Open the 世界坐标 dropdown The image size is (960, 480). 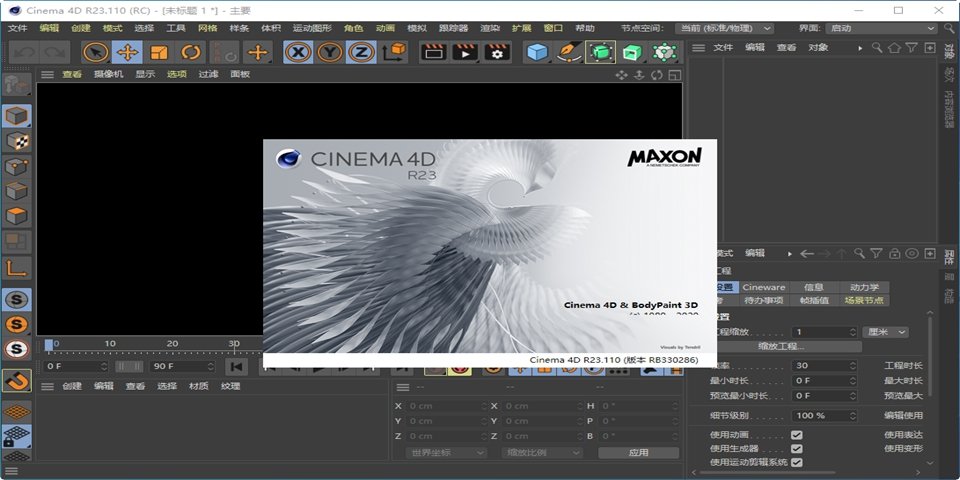coord(446,452)
